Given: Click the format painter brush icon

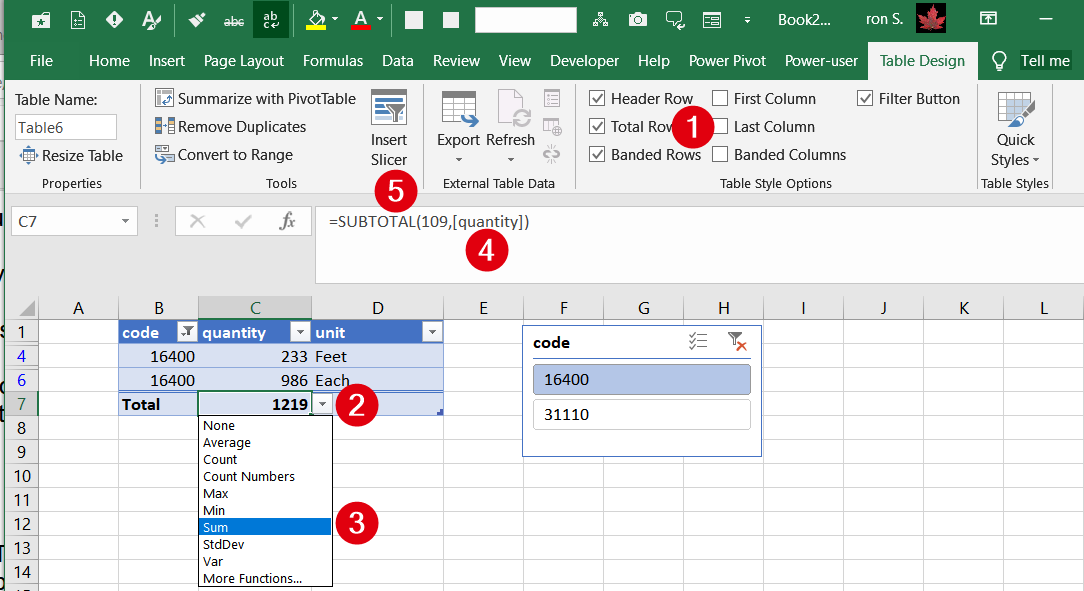Looking at the screenshot, I should [197, 20].
